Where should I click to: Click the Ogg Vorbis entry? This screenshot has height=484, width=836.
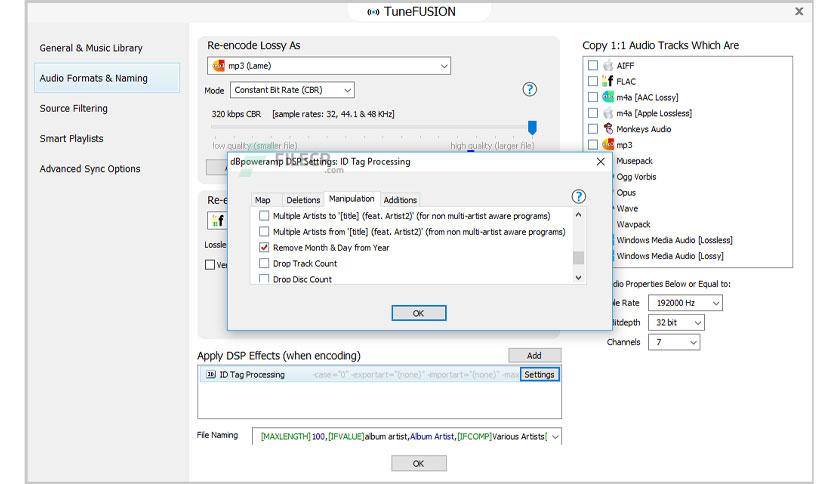pyautogui.click(x=636, y=177)
